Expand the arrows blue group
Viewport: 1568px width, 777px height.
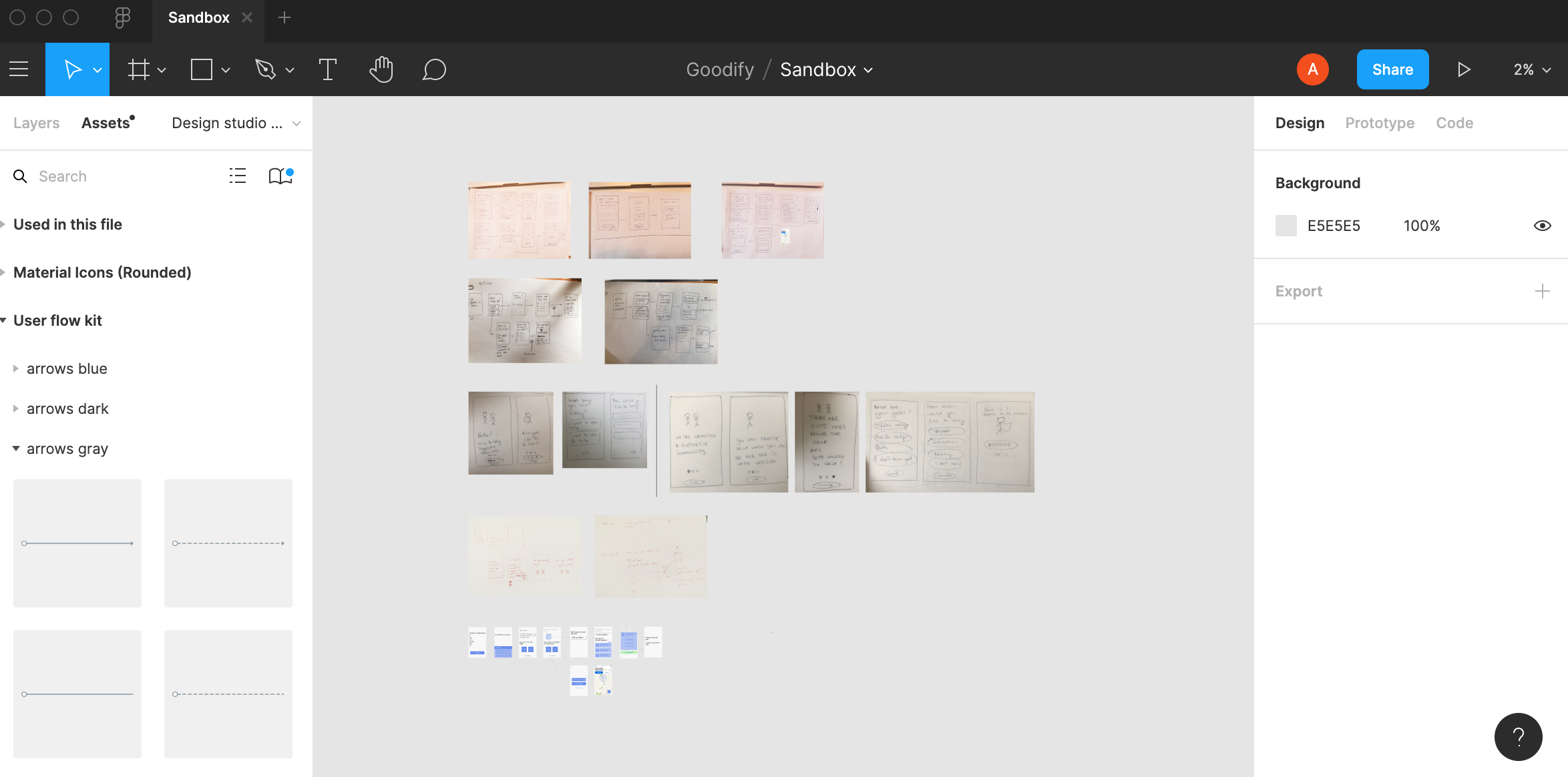pos(16,368)
